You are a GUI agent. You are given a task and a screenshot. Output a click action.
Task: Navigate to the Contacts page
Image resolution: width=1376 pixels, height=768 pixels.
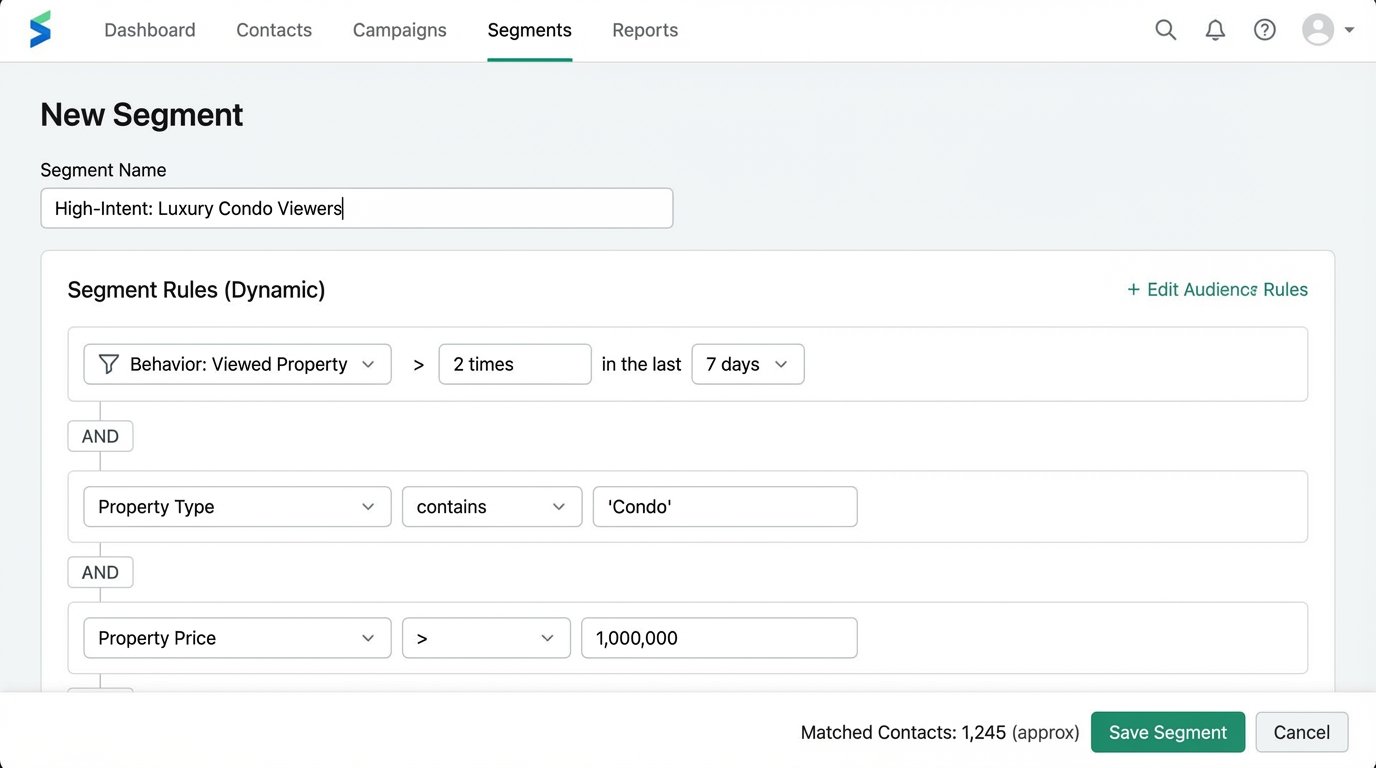click(273, 30)
